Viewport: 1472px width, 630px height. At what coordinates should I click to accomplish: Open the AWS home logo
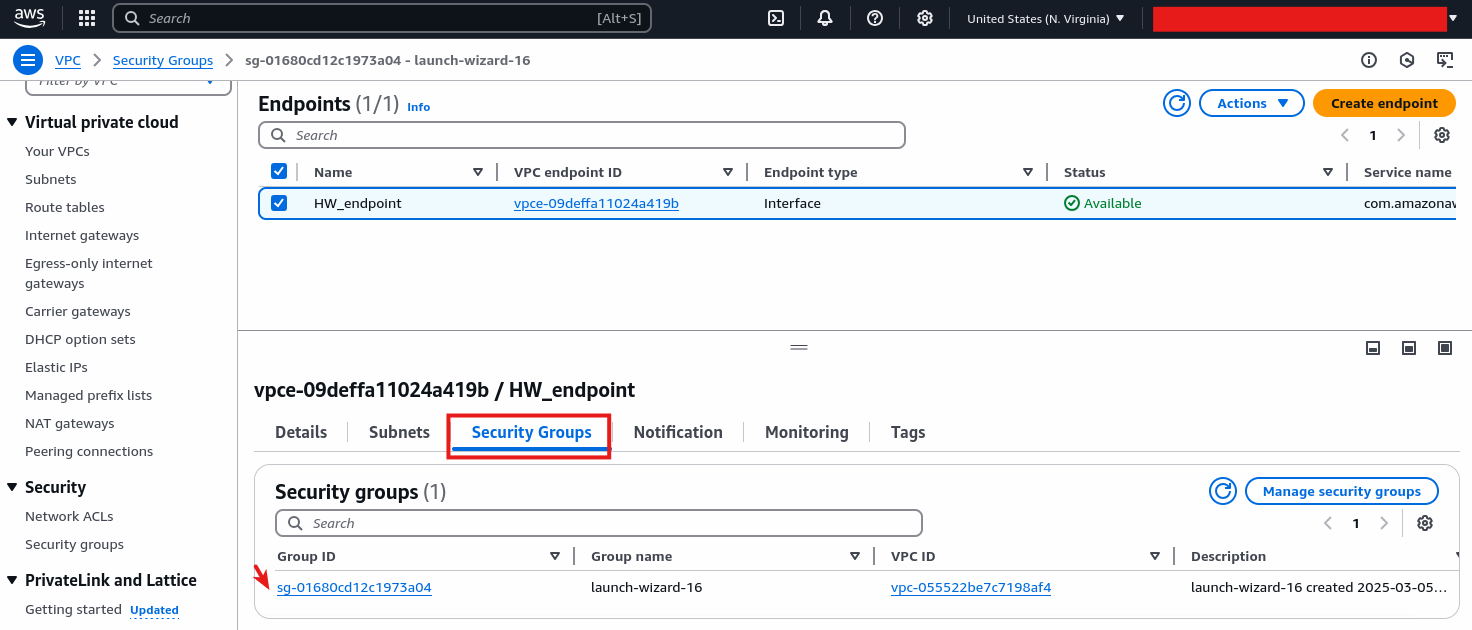pos(30,18)
